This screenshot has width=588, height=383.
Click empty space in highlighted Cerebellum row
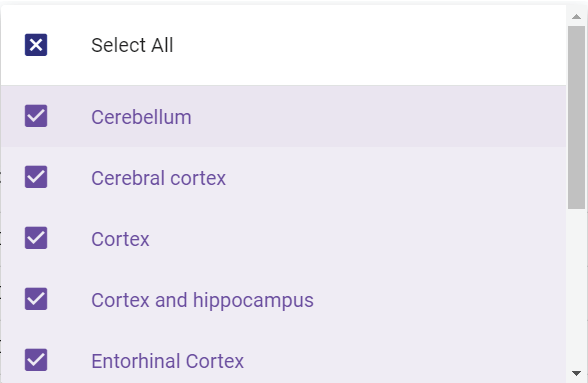pyautogui.click(x=375, y=116)
